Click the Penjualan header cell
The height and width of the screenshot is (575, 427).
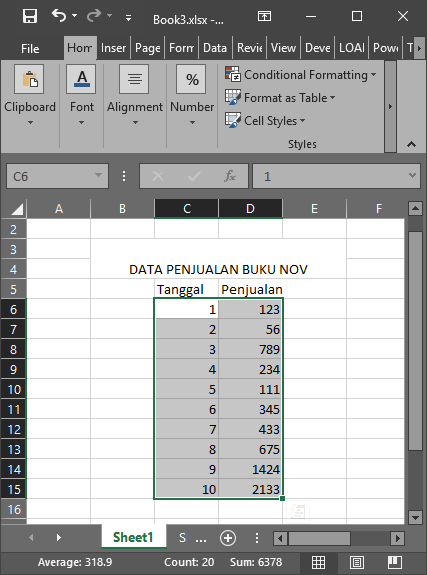coord(251,289)
